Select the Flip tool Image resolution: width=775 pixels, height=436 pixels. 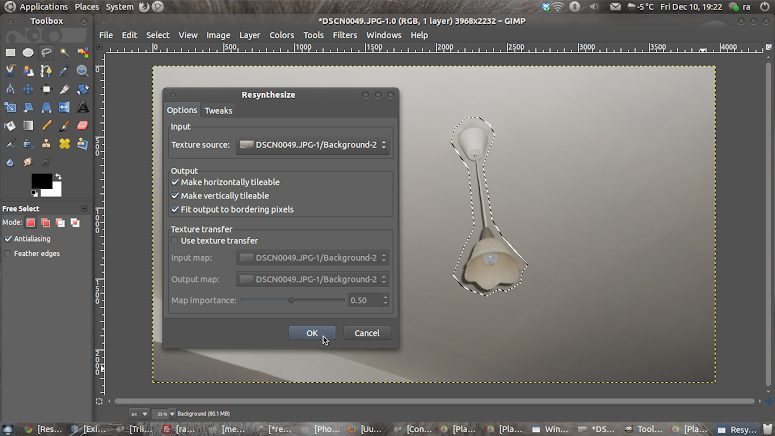point(64,107)
